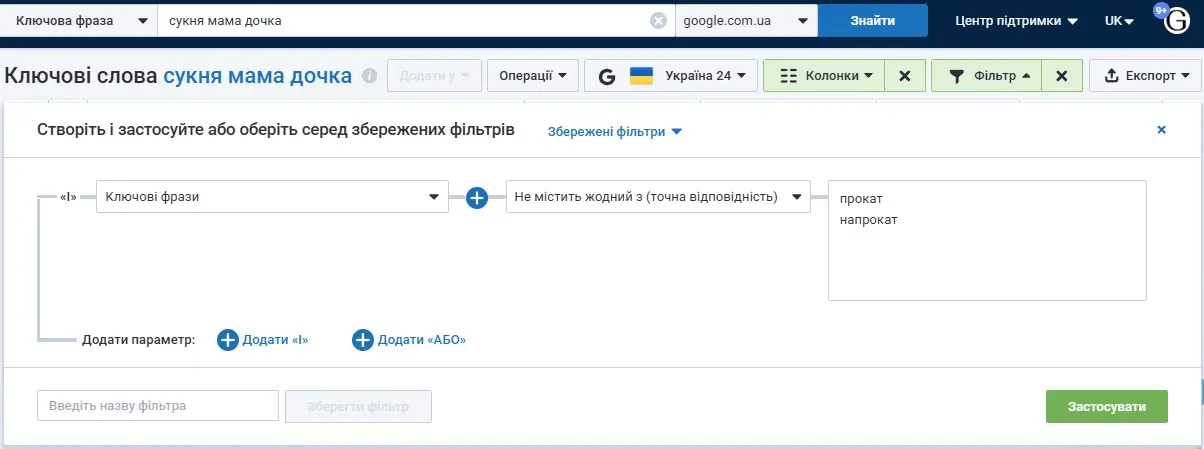Click the plus icon between condition dropdowns
The width and height of the screenshot is (1204, 449).
point(477,197)
